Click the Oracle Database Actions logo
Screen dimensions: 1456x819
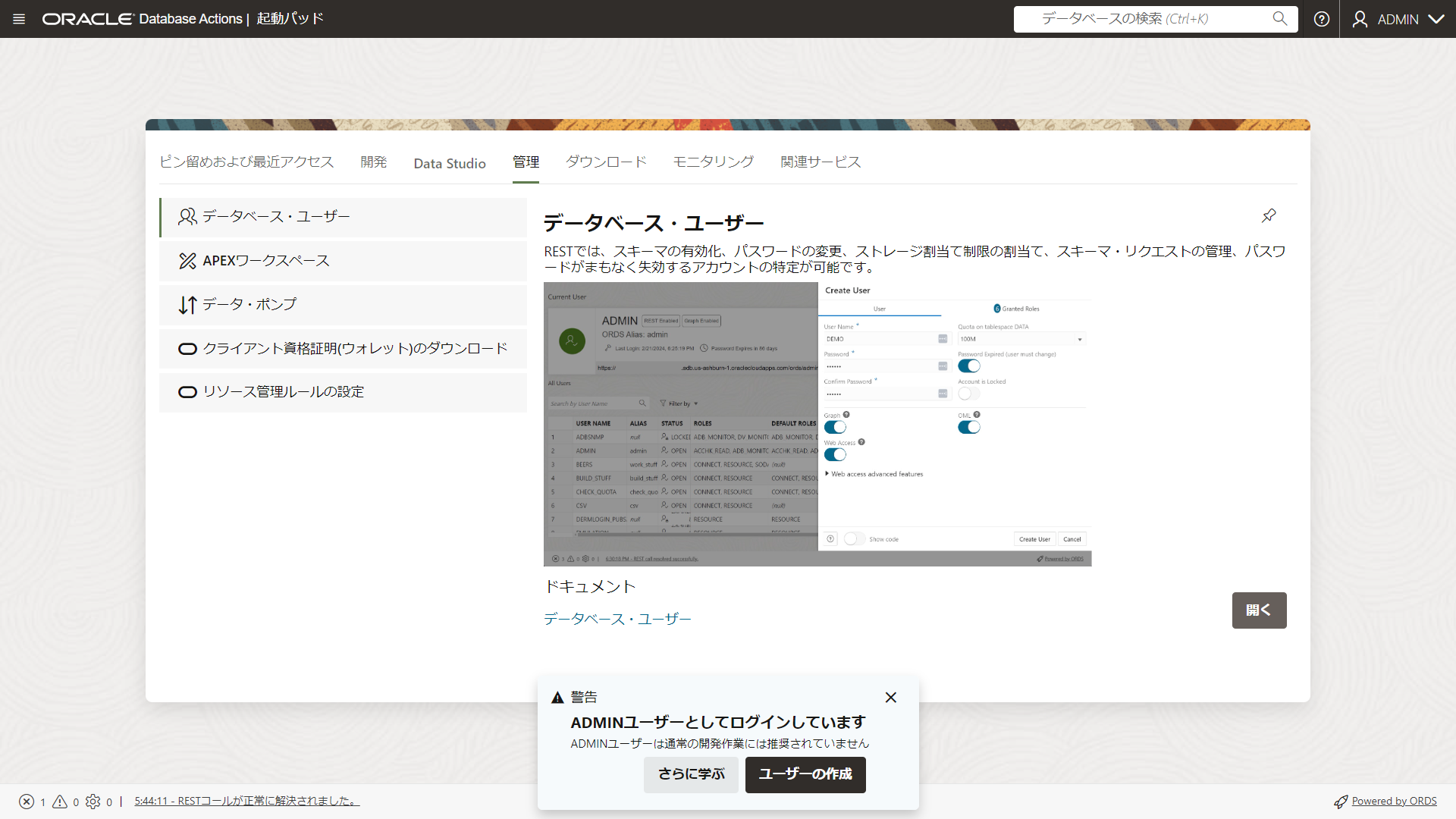tap(143, 19)
